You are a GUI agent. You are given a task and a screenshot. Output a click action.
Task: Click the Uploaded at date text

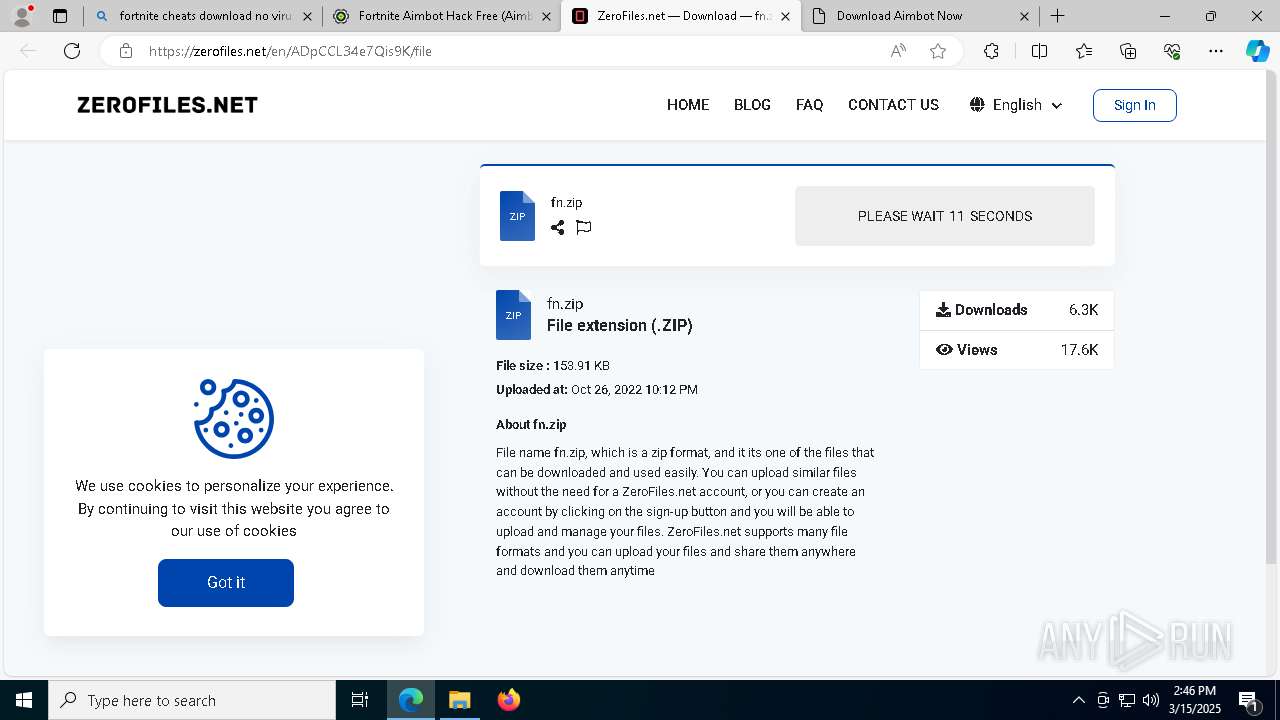597,390
